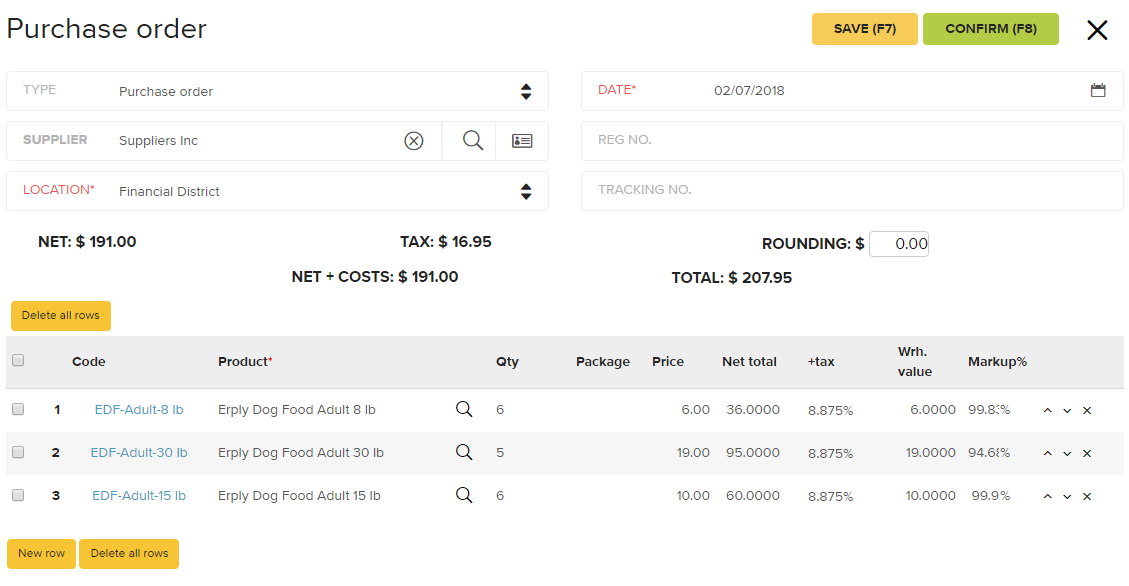Select the checkbox for row 3

[x=18, y=495]
